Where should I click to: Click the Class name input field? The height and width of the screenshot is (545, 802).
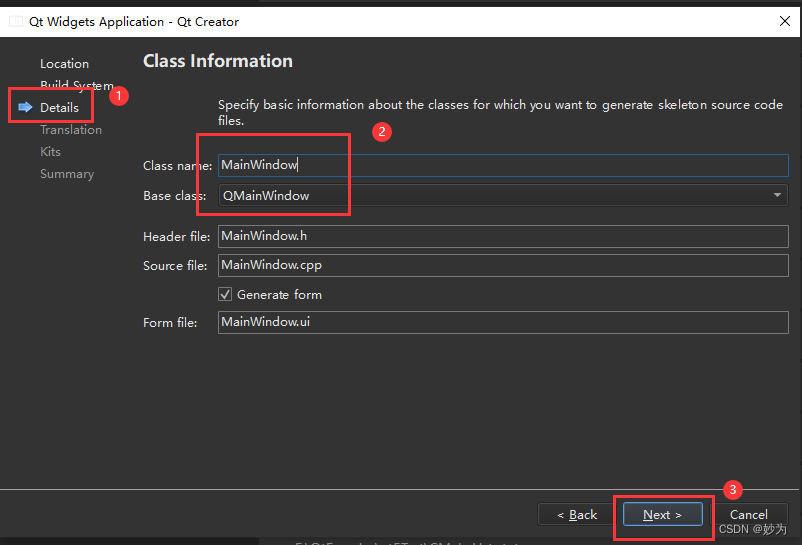503,165
